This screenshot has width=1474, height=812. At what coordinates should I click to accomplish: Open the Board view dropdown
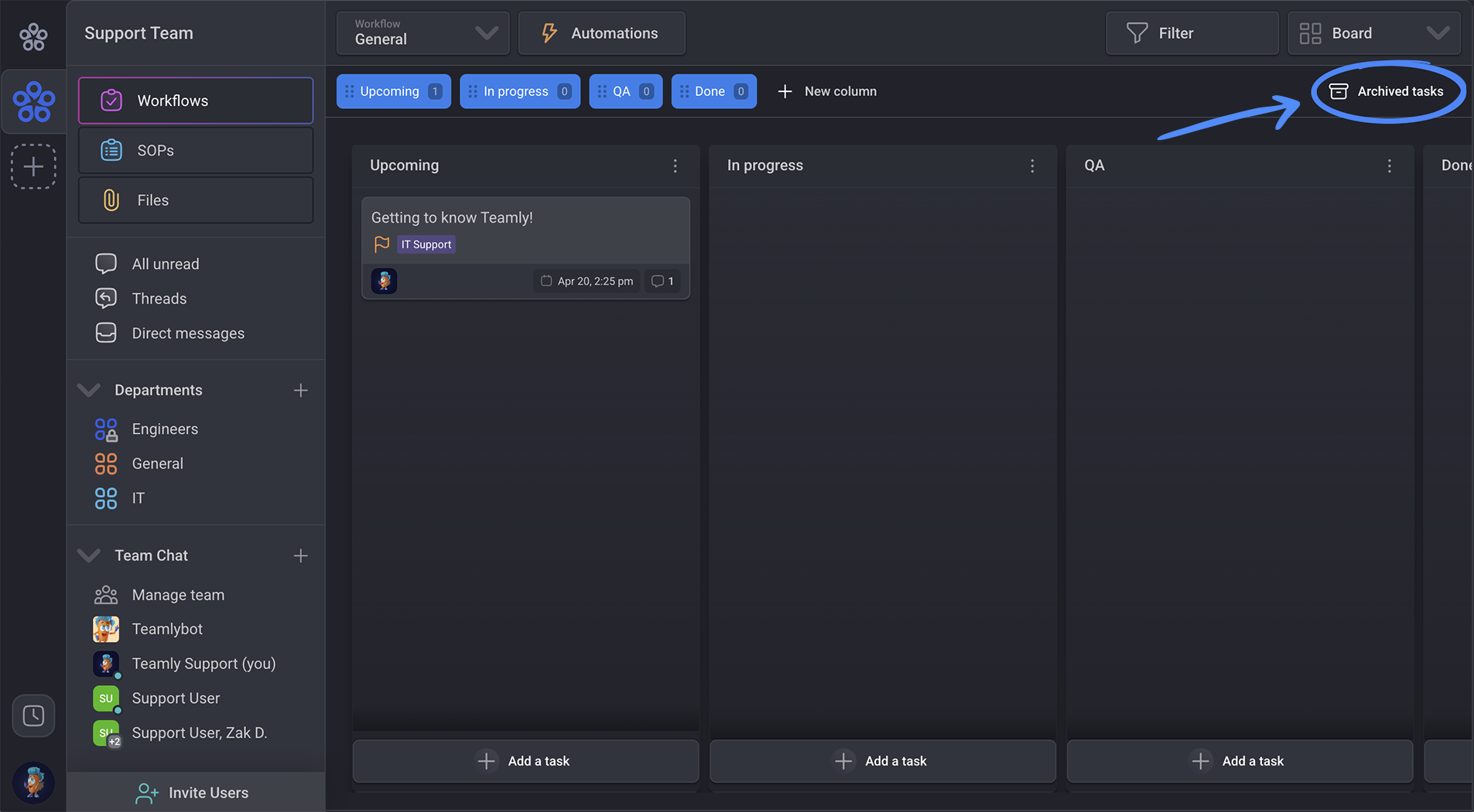(1374, 33)
